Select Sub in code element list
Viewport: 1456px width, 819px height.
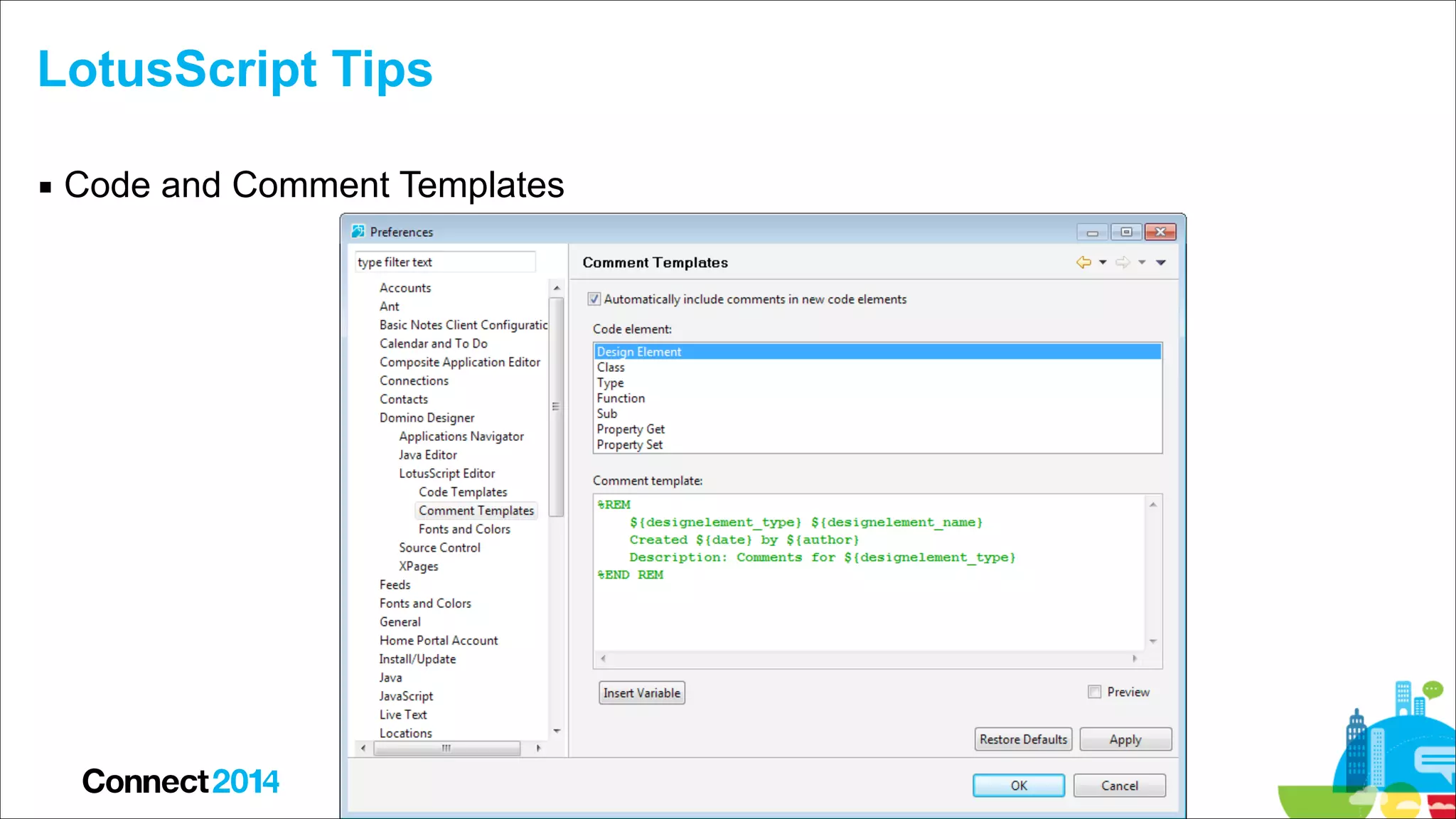tap(877, 414)
